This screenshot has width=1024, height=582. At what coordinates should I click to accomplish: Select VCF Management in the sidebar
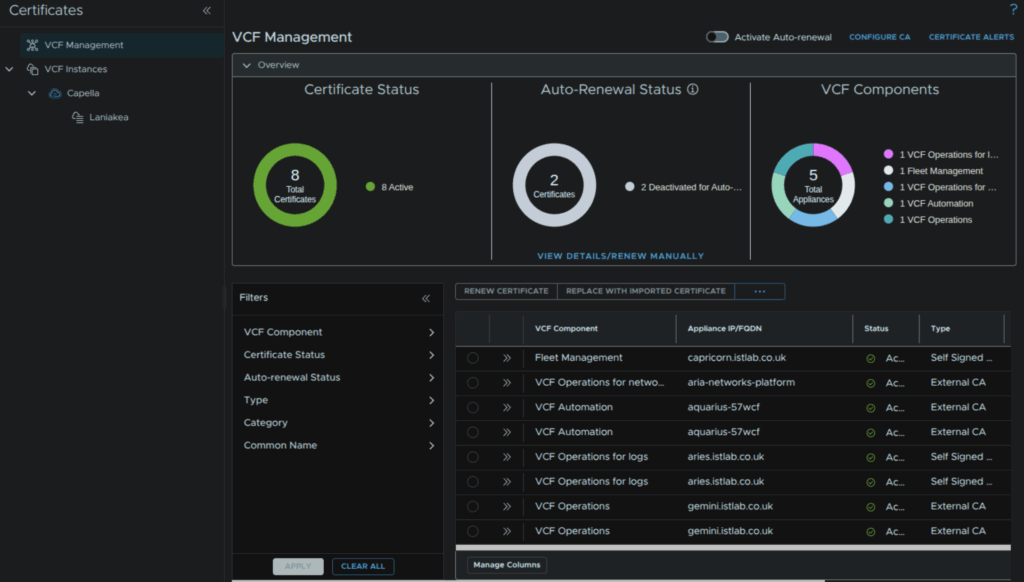tap(84, 45)
